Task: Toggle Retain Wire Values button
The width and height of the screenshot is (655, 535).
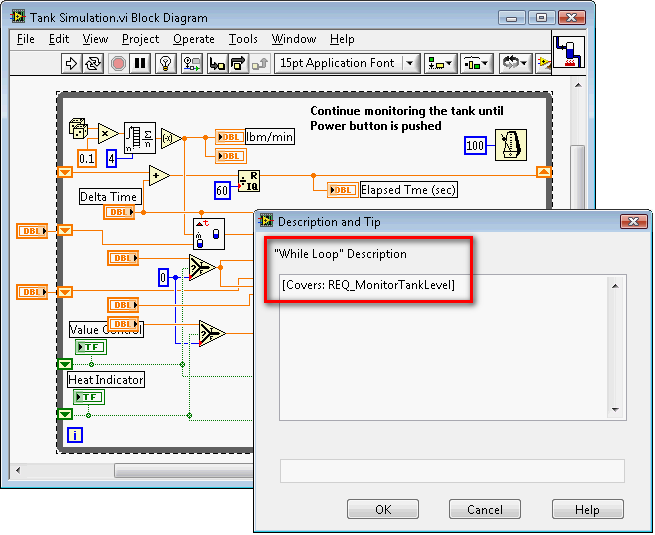Action: (192, 63)
